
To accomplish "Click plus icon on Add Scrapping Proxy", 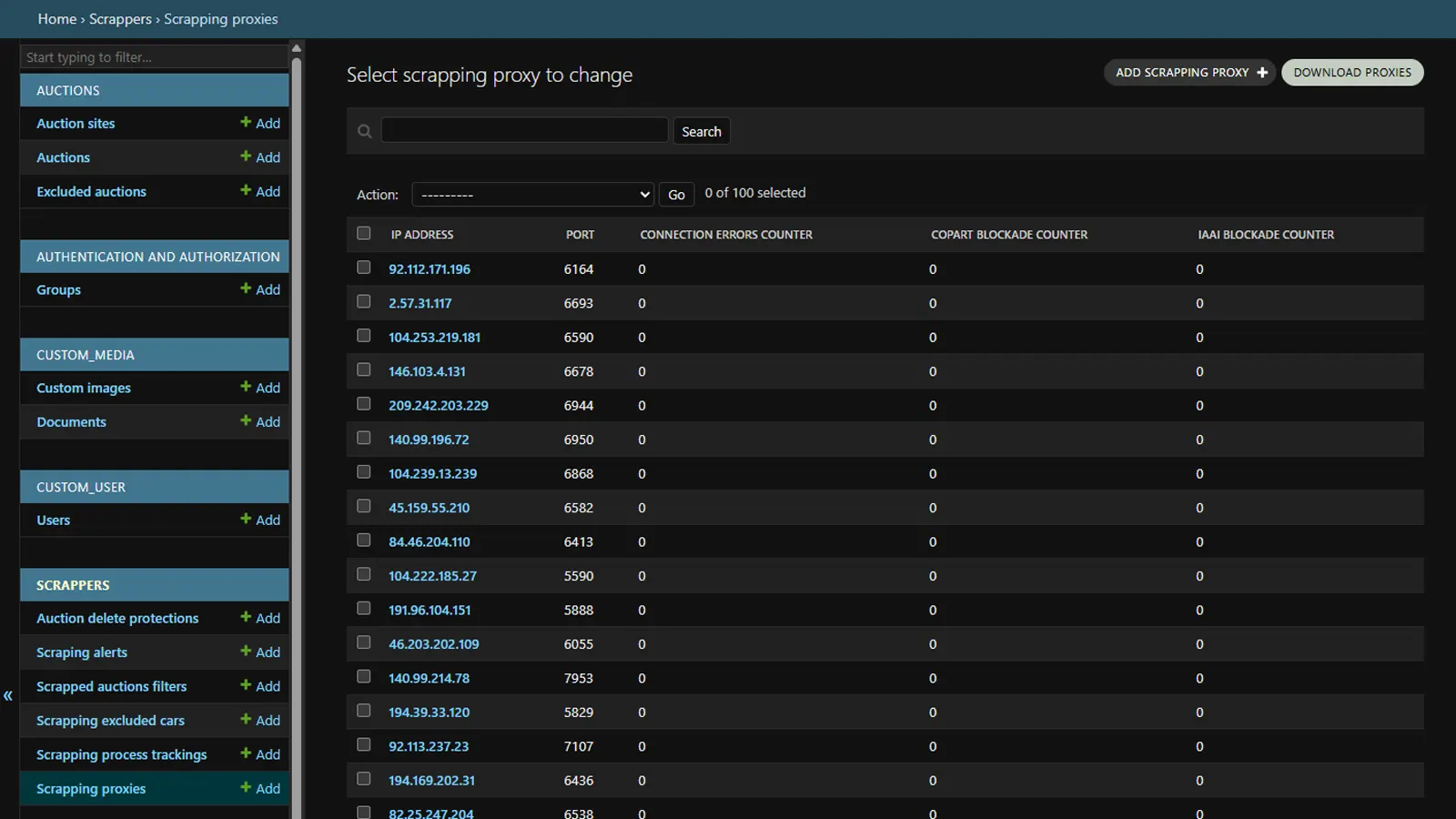I will 1262,73.
